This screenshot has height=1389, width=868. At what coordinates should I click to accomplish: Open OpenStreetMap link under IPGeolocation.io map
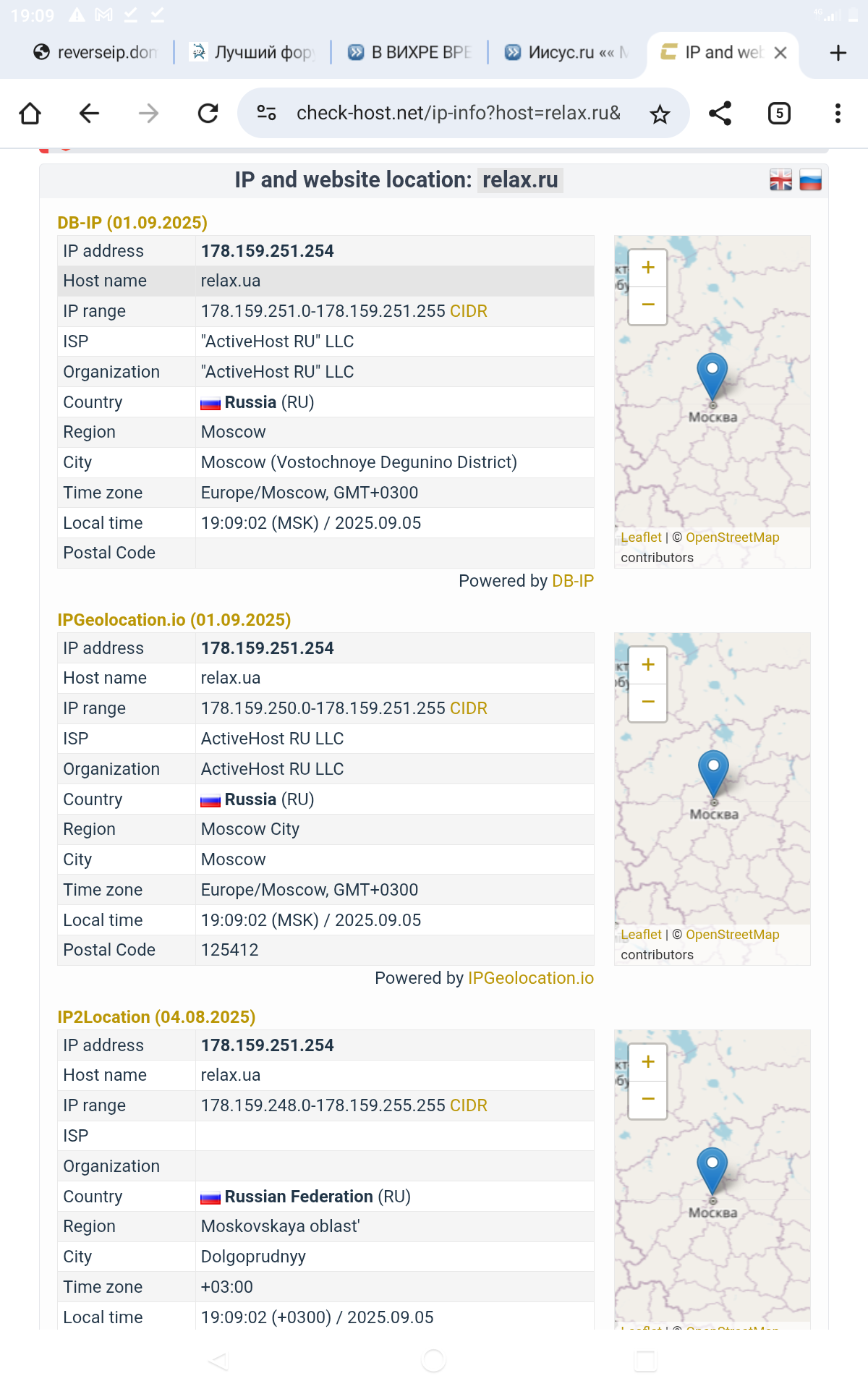[x=733, y=935]
